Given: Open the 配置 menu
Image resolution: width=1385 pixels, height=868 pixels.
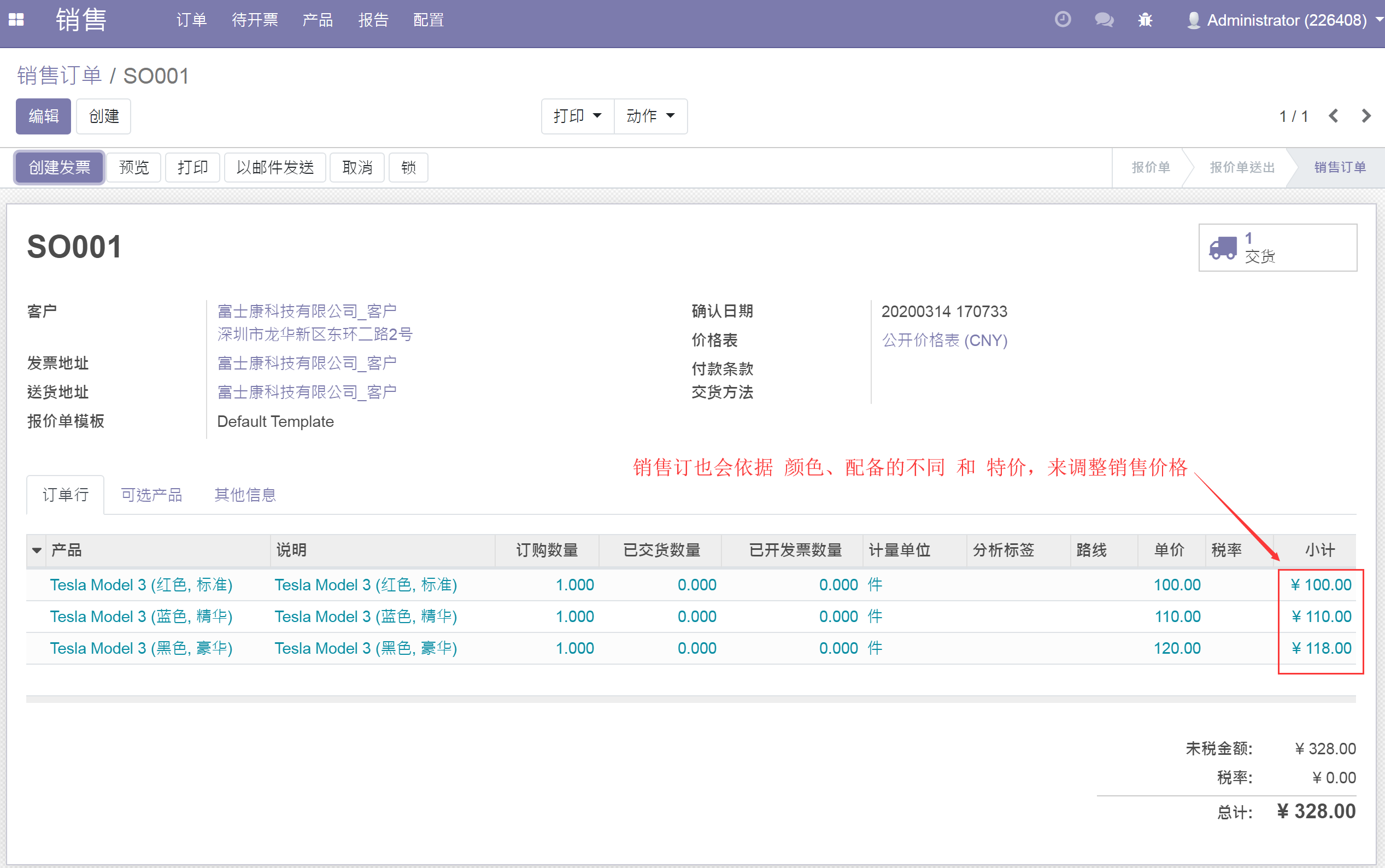Looking at the screenshot, I should point(428,20).
